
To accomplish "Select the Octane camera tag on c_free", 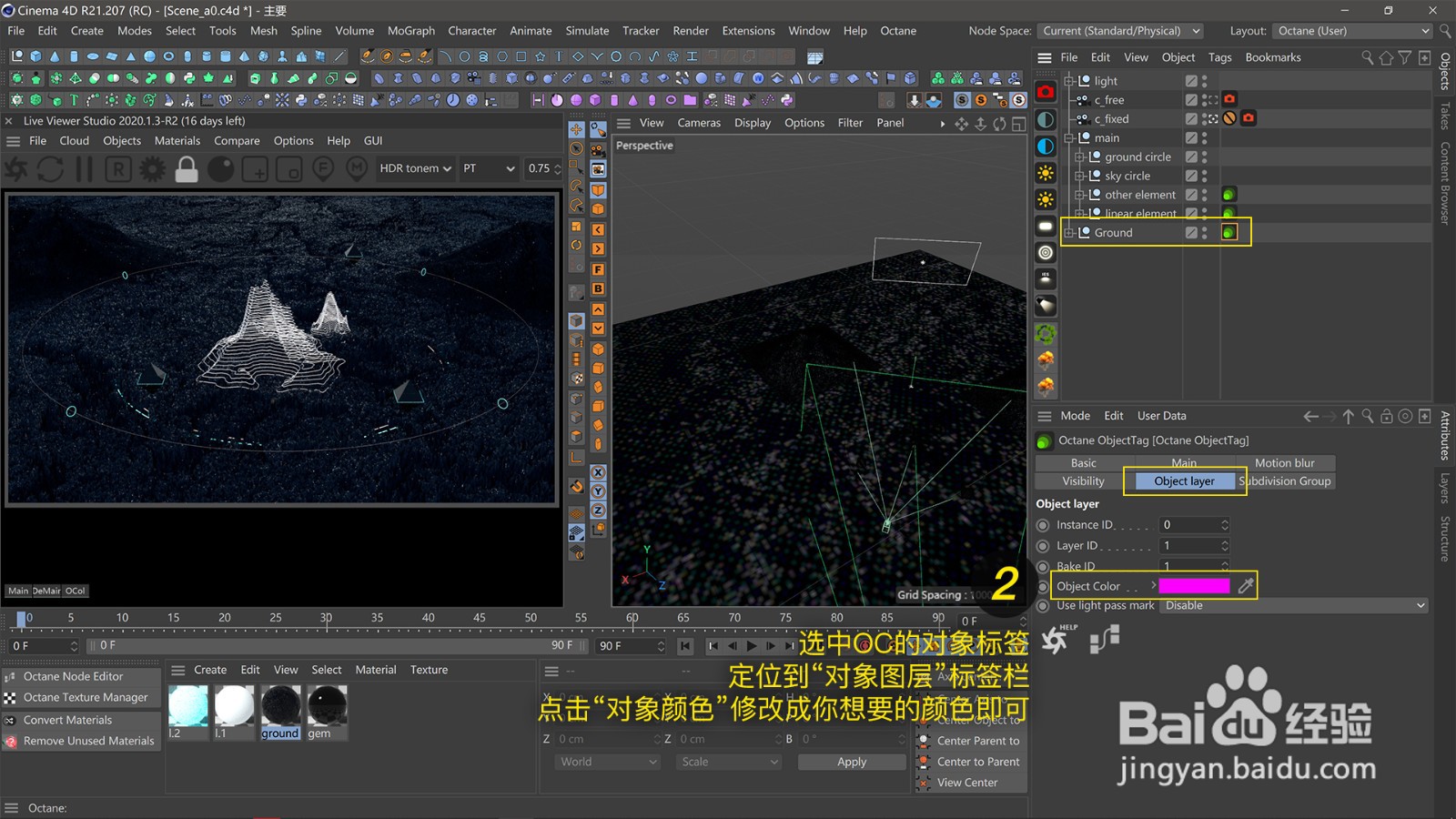I will coord(1229,99).
